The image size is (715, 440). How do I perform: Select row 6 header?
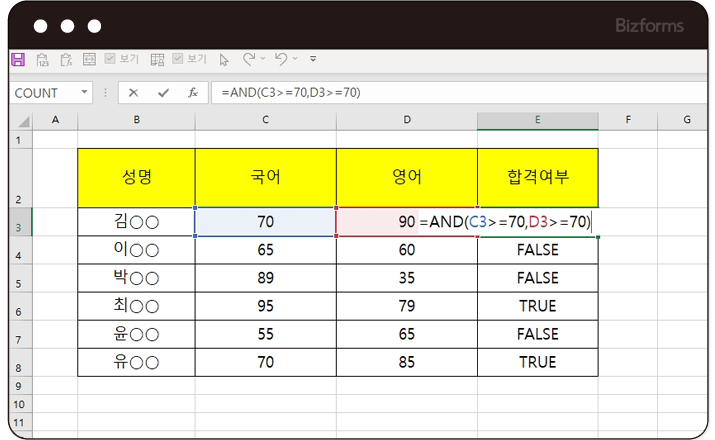point(18,306)
